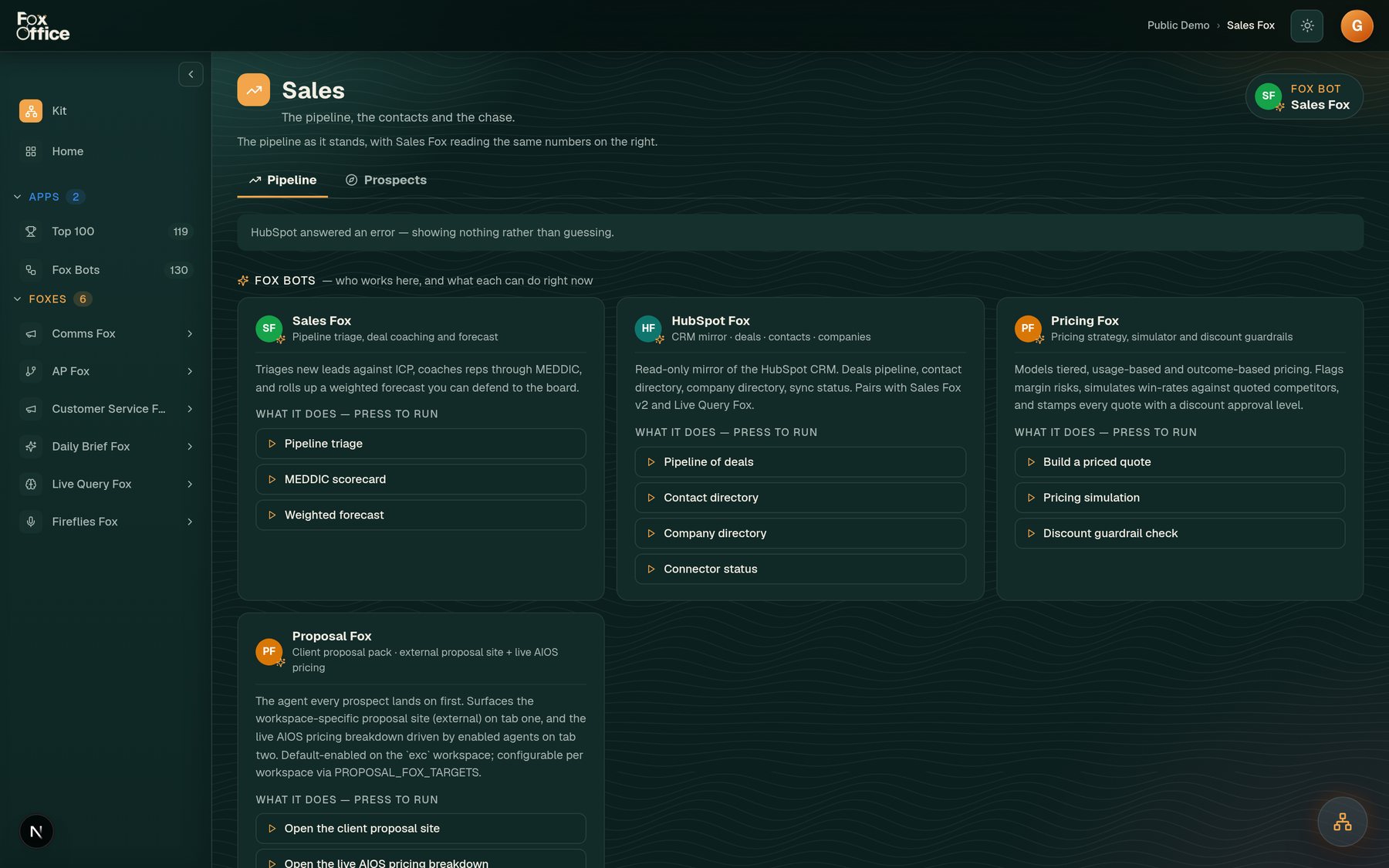Expand the Comms Fox chevron
Screen dimensions: 1389x868
tap(190, 334)
